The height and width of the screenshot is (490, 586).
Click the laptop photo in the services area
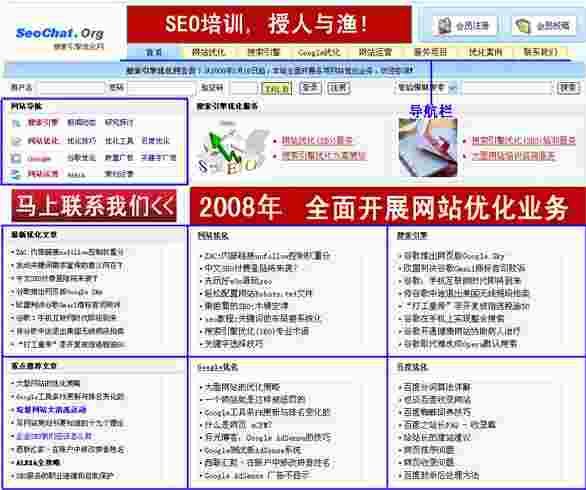[x=428, y=148]
